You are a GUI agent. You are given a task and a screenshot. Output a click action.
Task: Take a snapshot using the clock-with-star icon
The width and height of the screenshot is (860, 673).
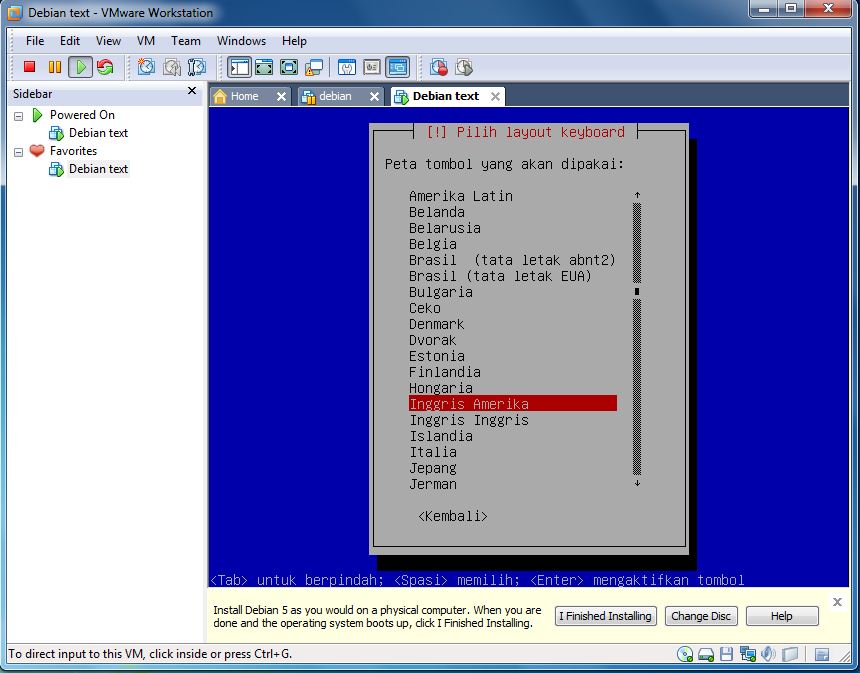click(146, 67)
